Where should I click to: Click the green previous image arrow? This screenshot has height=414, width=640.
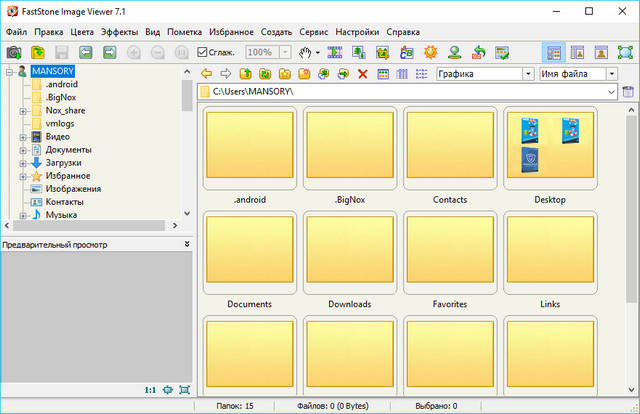point(85,52)
